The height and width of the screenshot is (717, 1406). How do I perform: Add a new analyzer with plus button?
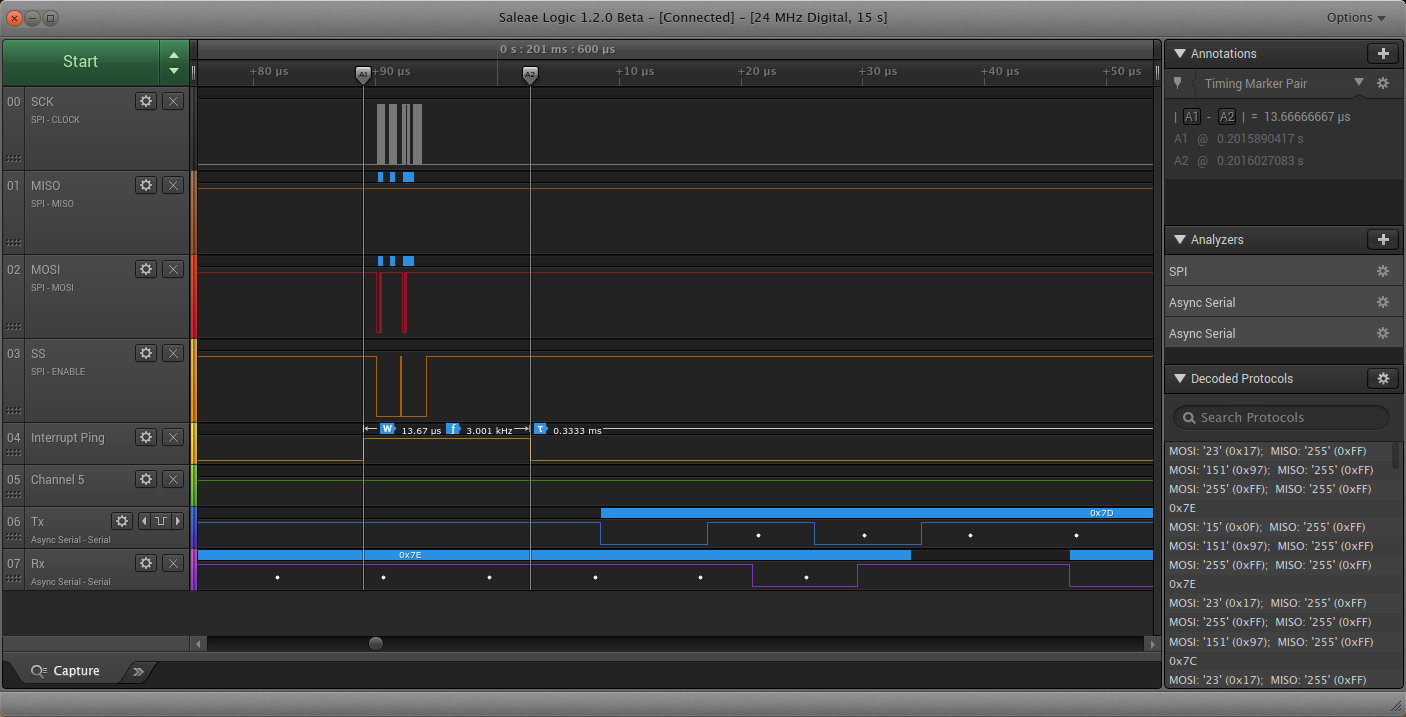tap(1382, 240)
